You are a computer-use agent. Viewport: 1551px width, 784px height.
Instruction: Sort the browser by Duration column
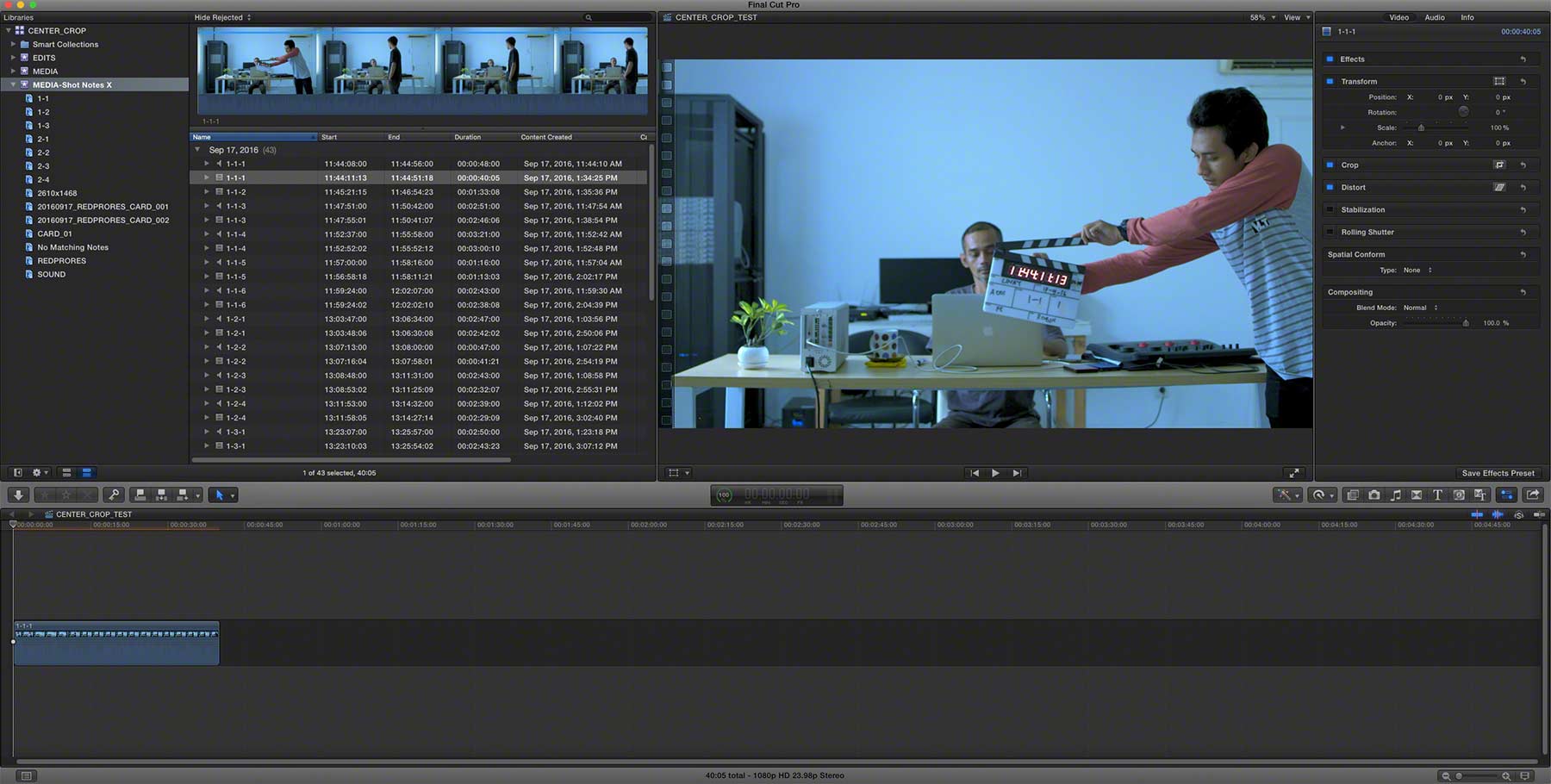(483, 137)
